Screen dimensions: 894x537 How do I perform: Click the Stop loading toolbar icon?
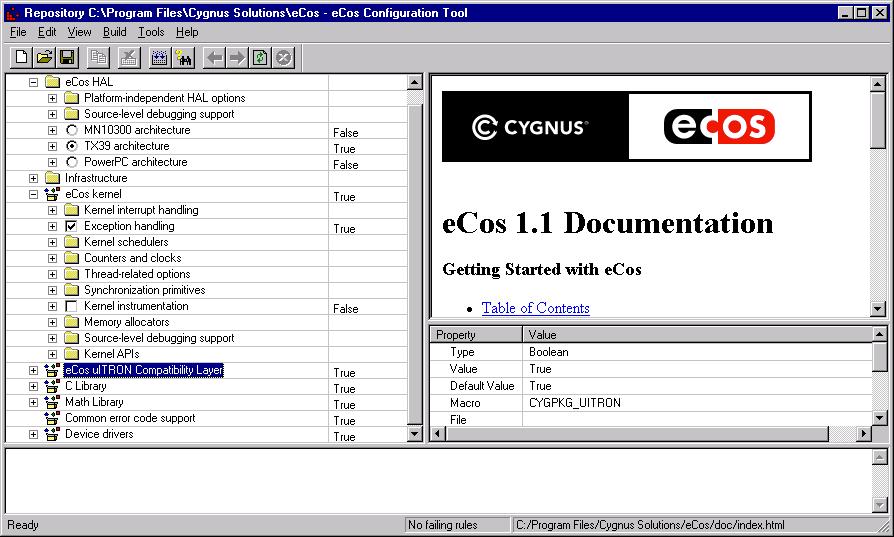point(283,57)
